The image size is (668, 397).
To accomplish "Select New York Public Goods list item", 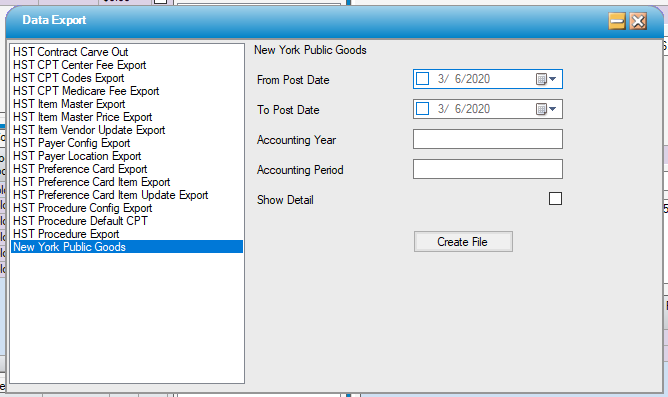I will click(x=127, y=247).
